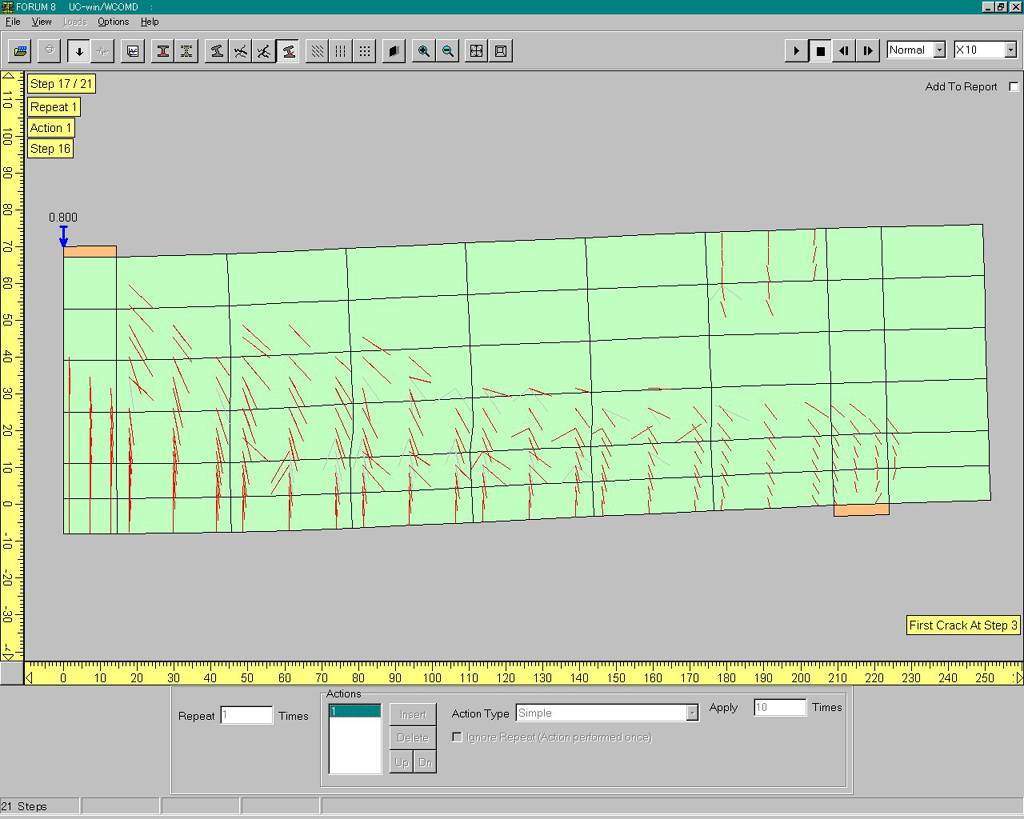
Task: Tick the Add To Report checkbox
Action: pyautogui.click(x=1014, y=87)
